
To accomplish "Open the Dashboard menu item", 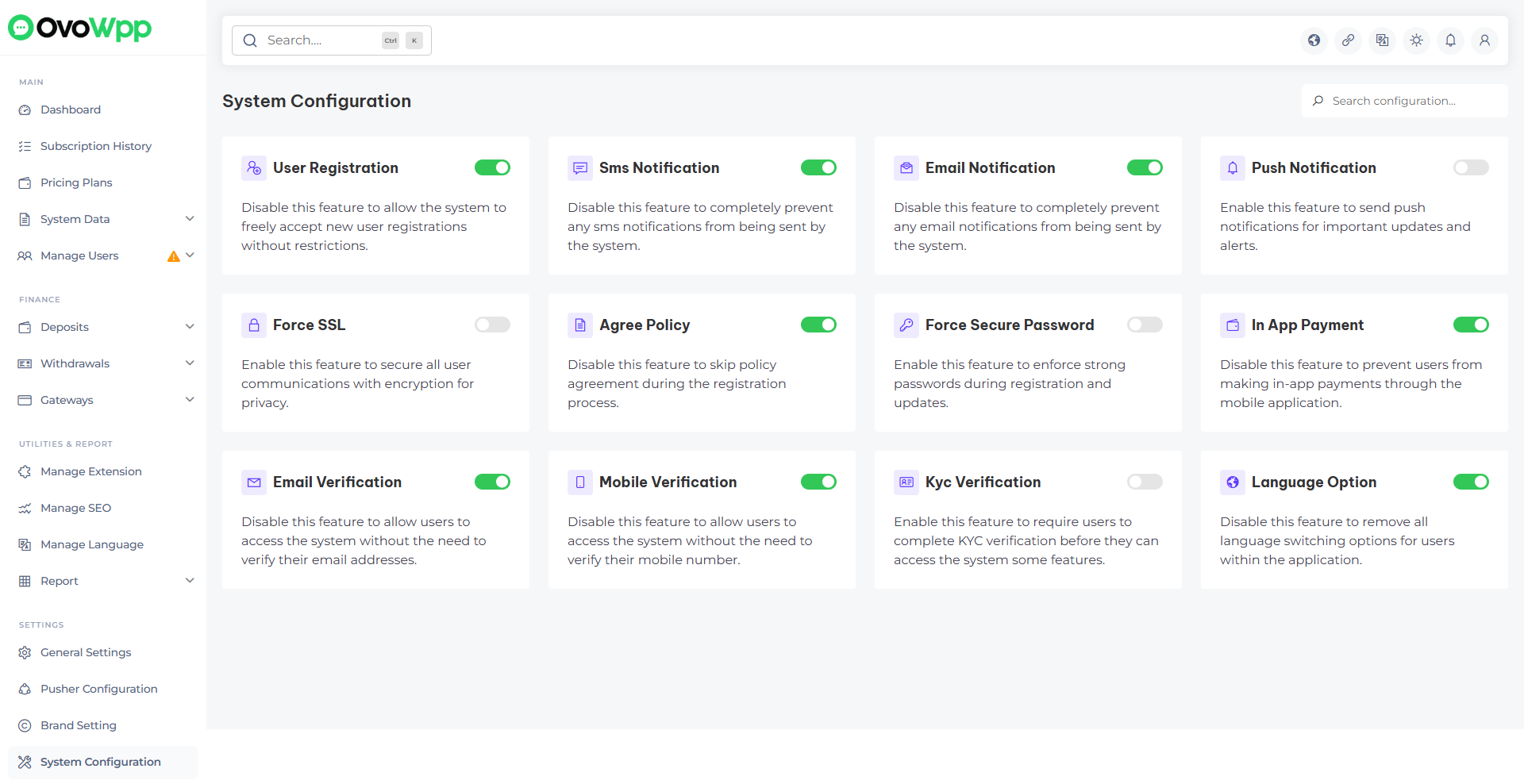I will [x=71, y=110].
